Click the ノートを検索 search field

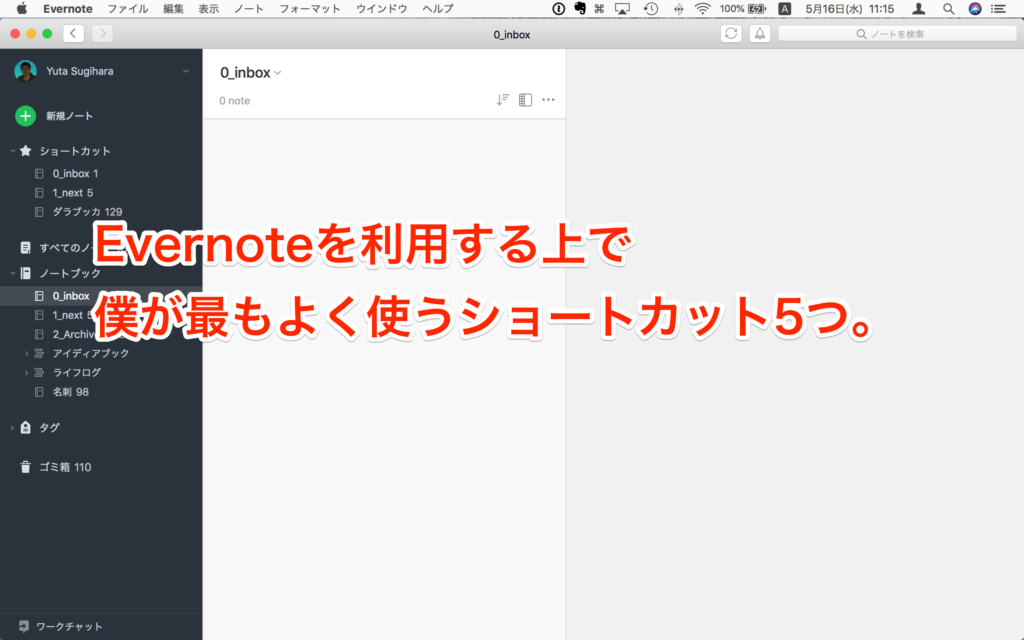[x=897, y=34]
